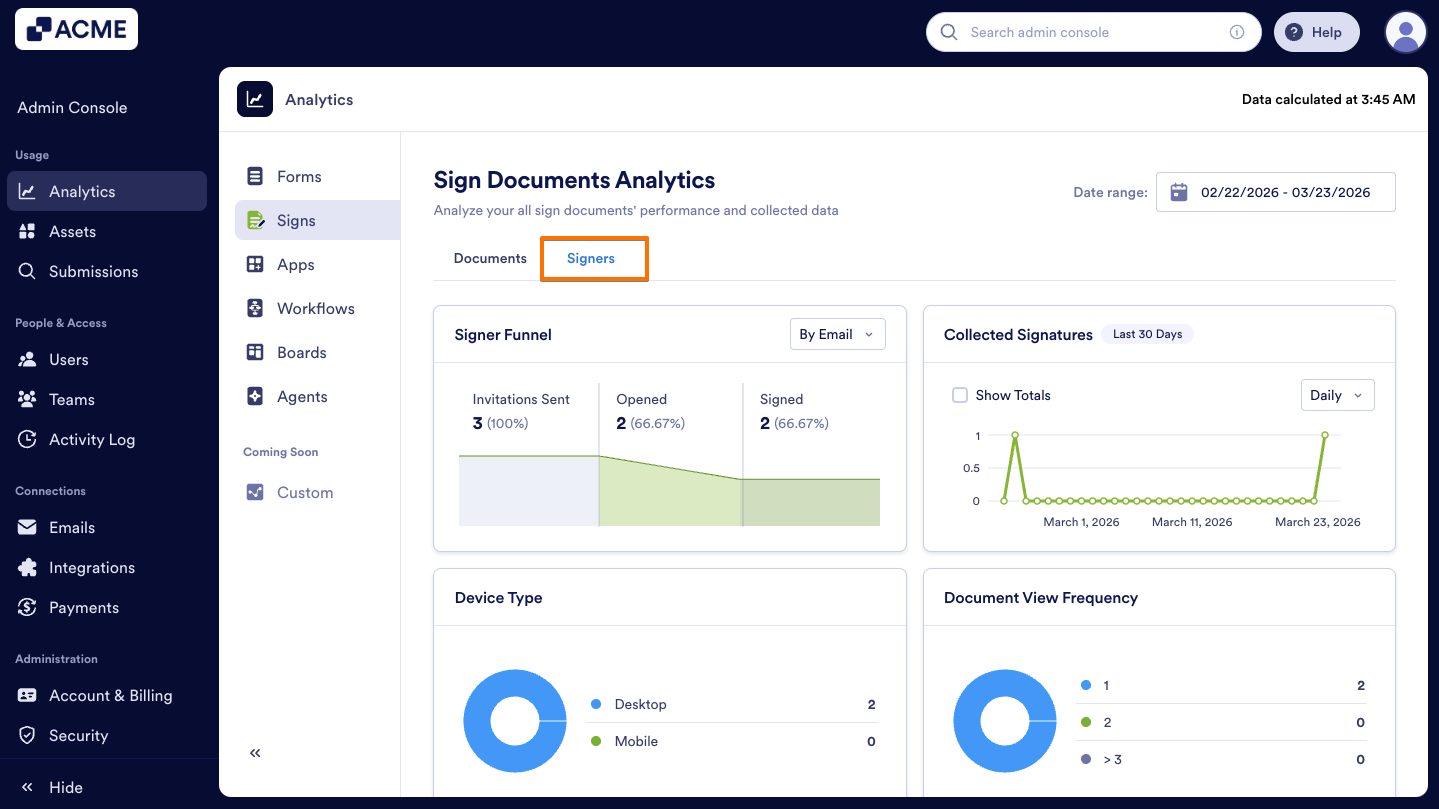Collapse the Analytics sub-navigation panel

click(255, 752)
